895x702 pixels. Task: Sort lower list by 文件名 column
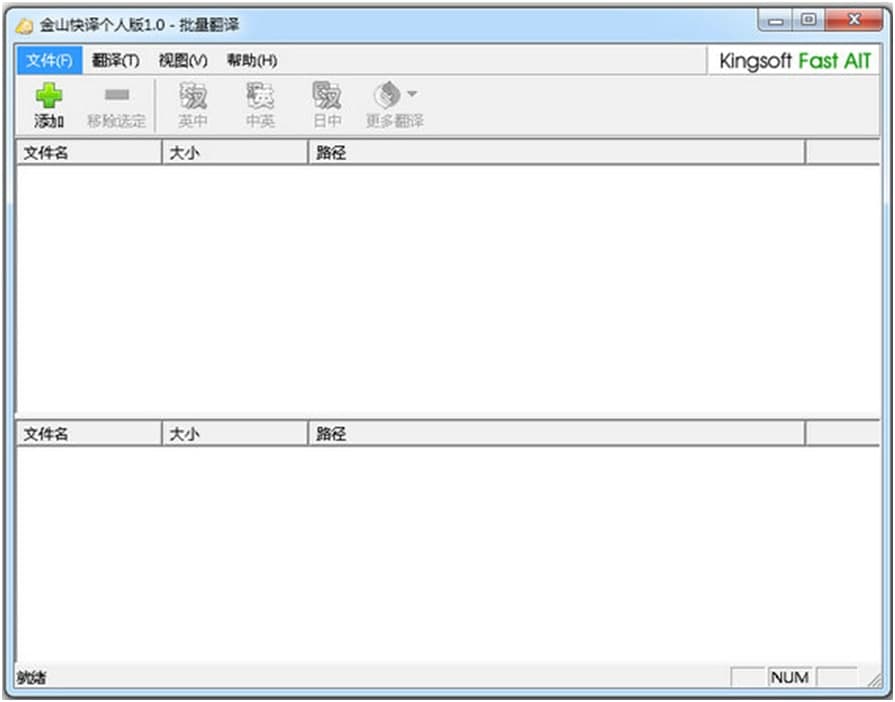pos(90,434)
